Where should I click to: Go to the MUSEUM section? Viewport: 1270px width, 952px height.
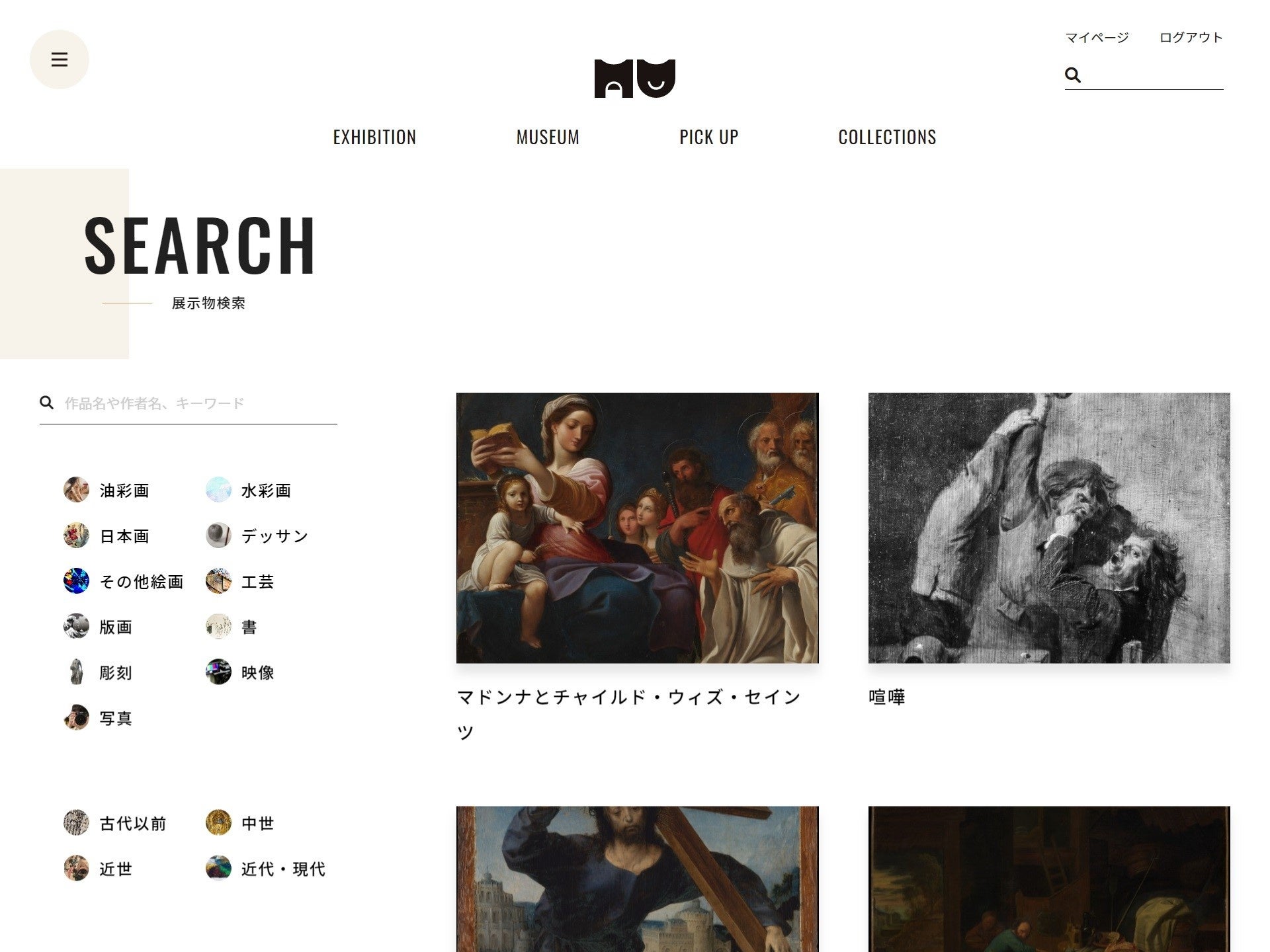click(x=548, y=138)
